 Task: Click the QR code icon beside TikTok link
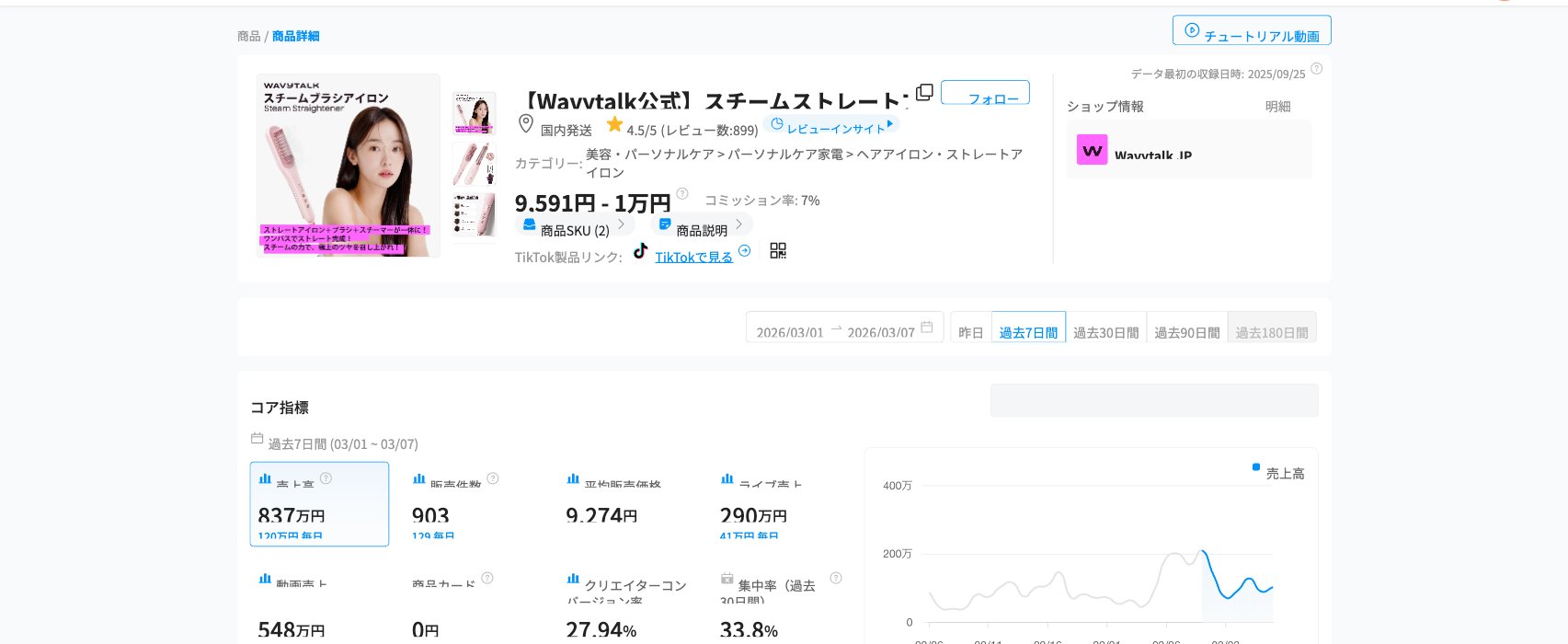pyautogui.click(x=778, y=251)
